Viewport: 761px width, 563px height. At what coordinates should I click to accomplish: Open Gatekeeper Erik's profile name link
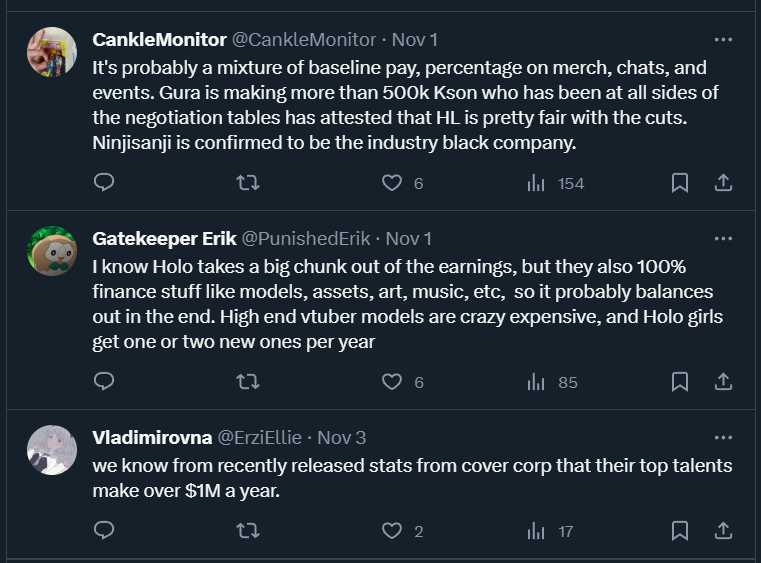tap(164, 239)
